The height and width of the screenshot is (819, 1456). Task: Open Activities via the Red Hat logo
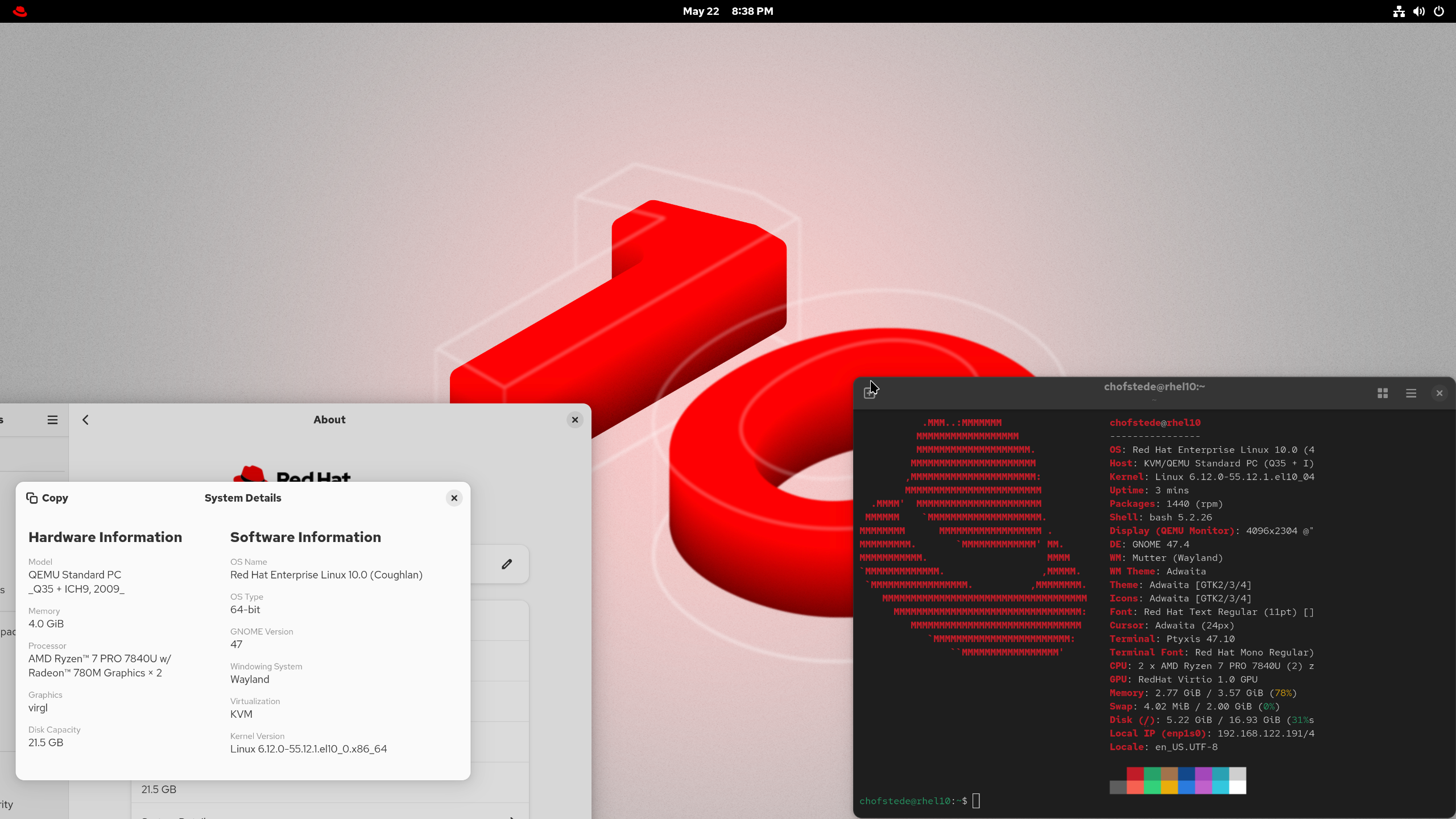click(20, 11)
